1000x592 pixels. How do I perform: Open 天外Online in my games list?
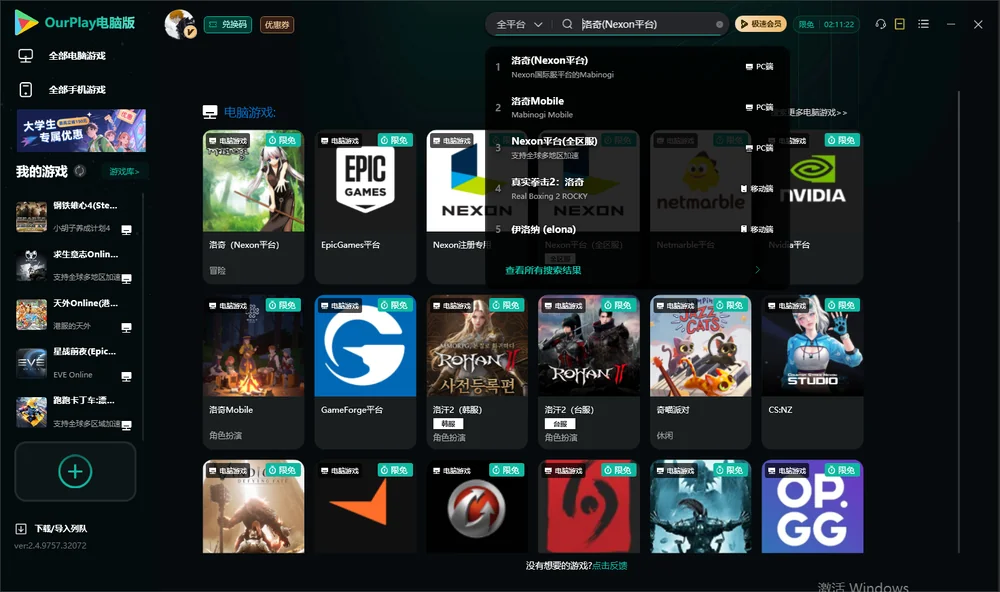[x=75, y=314]
